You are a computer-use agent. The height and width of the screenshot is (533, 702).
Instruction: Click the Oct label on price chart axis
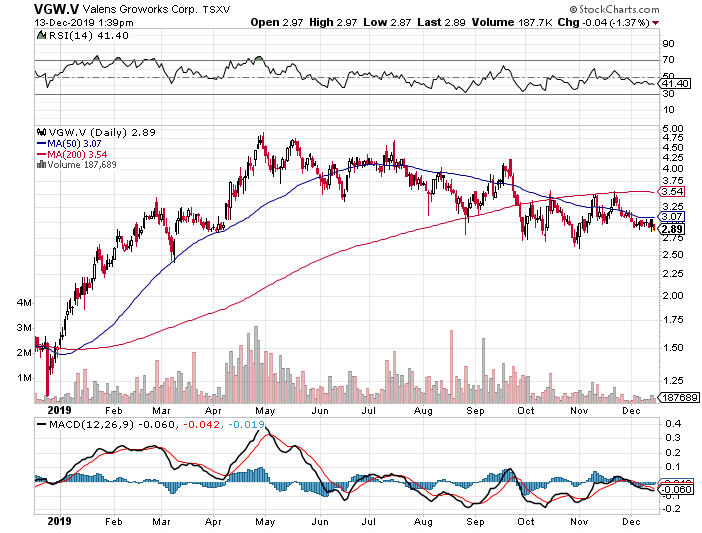(x=526, y=410)
